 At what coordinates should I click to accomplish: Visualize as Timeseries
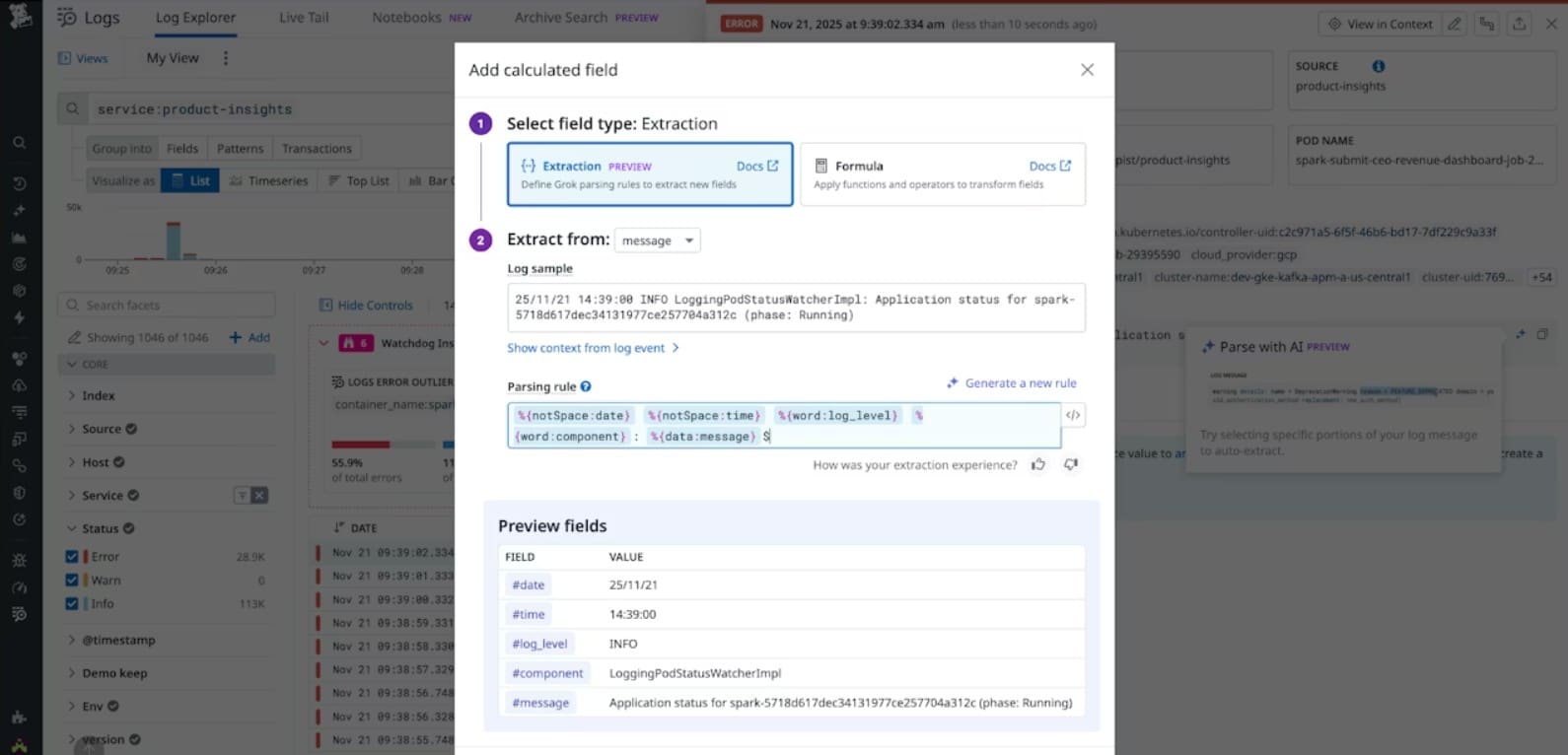269,180
